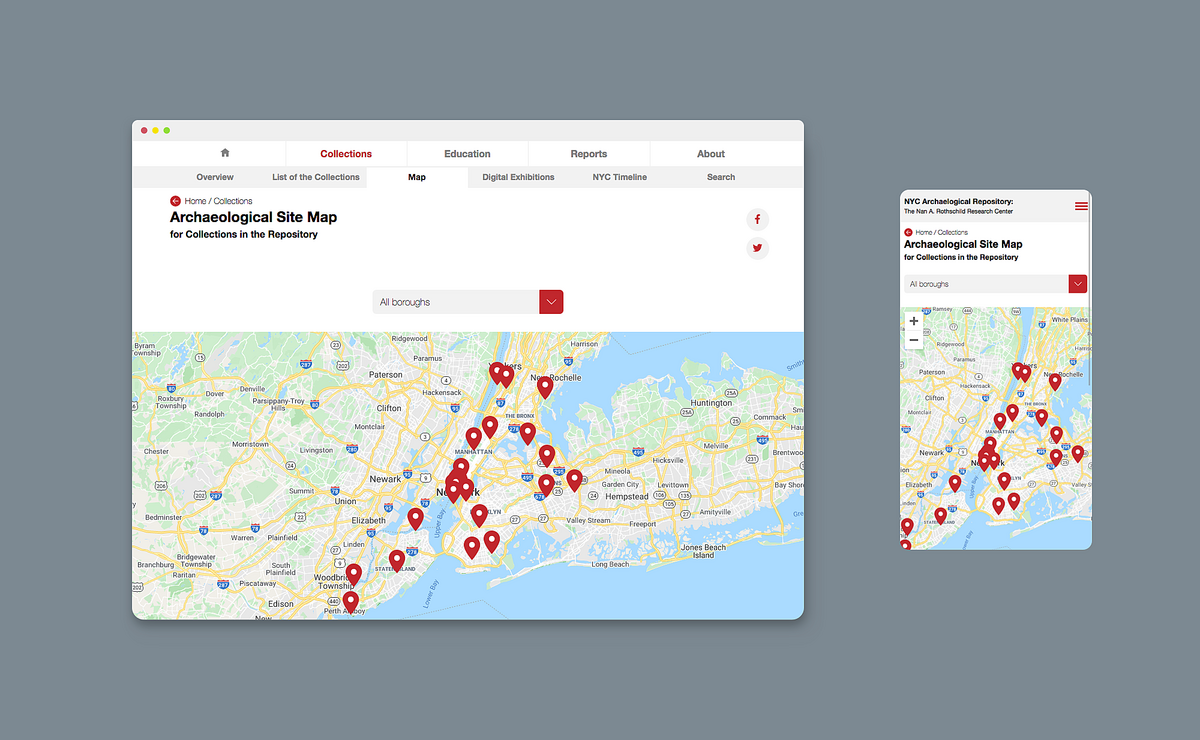Zoom out on the mobile map
This screenshot has height=740, width=1200.
pyautogui.click(x=913, y=341)
